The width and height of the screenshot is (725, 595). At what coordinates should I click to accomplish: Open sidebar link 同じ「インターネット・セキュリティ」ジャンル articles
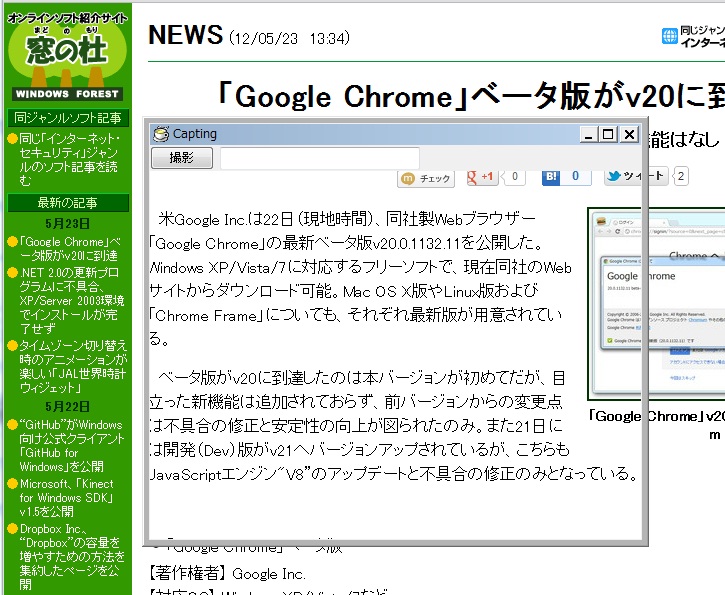[69, 159]
